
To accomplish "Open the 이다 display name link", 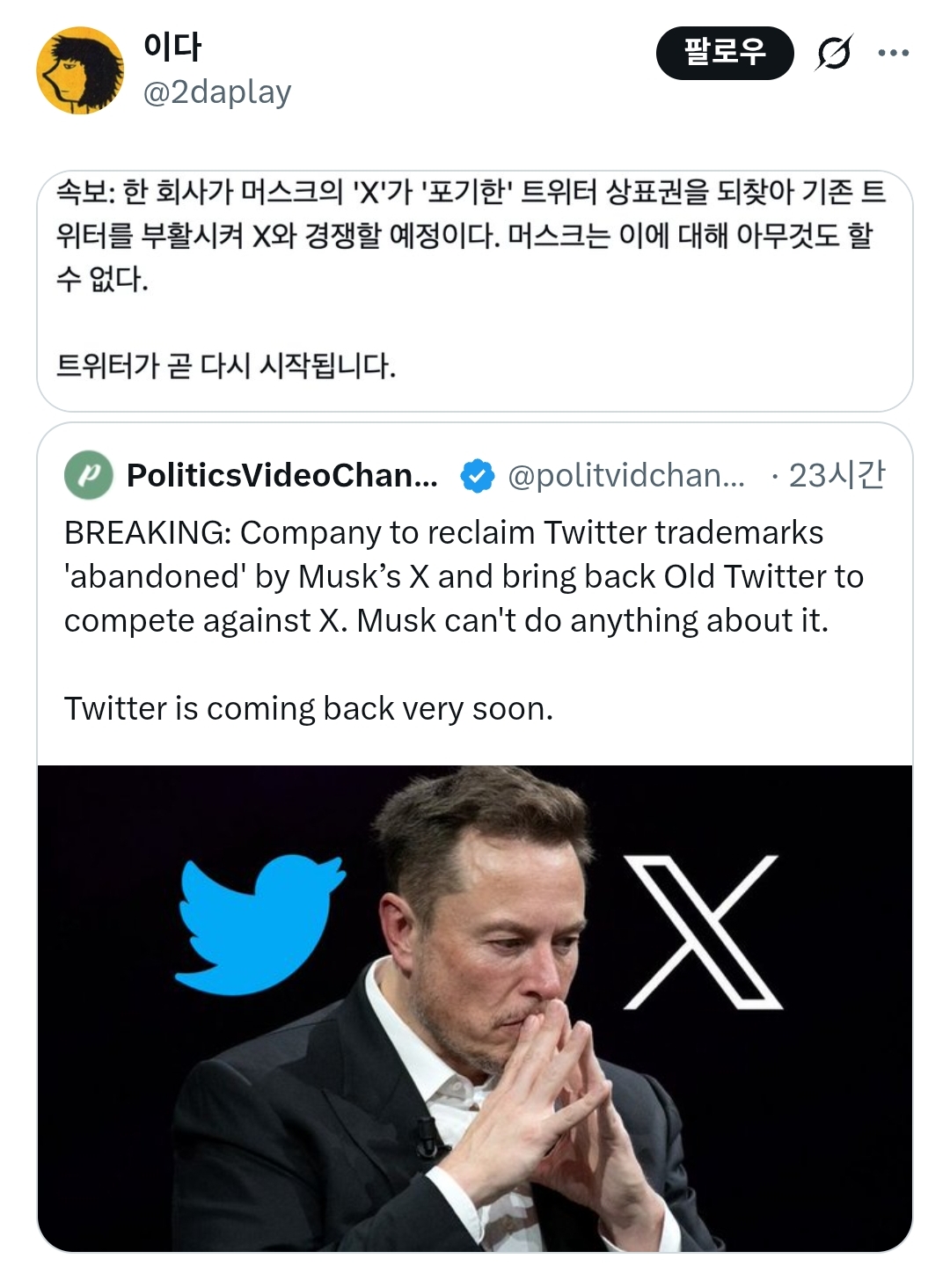I will click(172, 47).
